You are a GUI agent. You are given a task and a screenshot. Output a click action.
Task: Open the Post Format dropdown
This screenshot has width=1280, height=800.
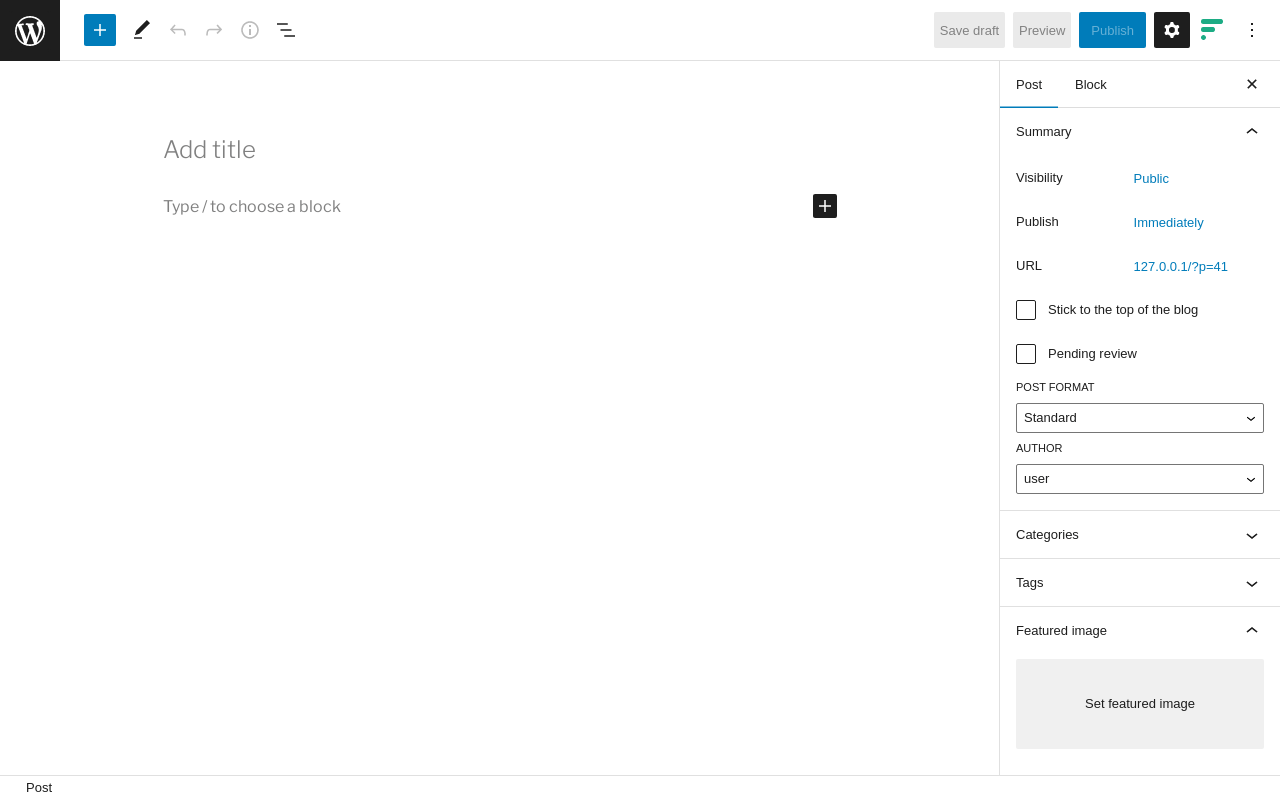1140,418
